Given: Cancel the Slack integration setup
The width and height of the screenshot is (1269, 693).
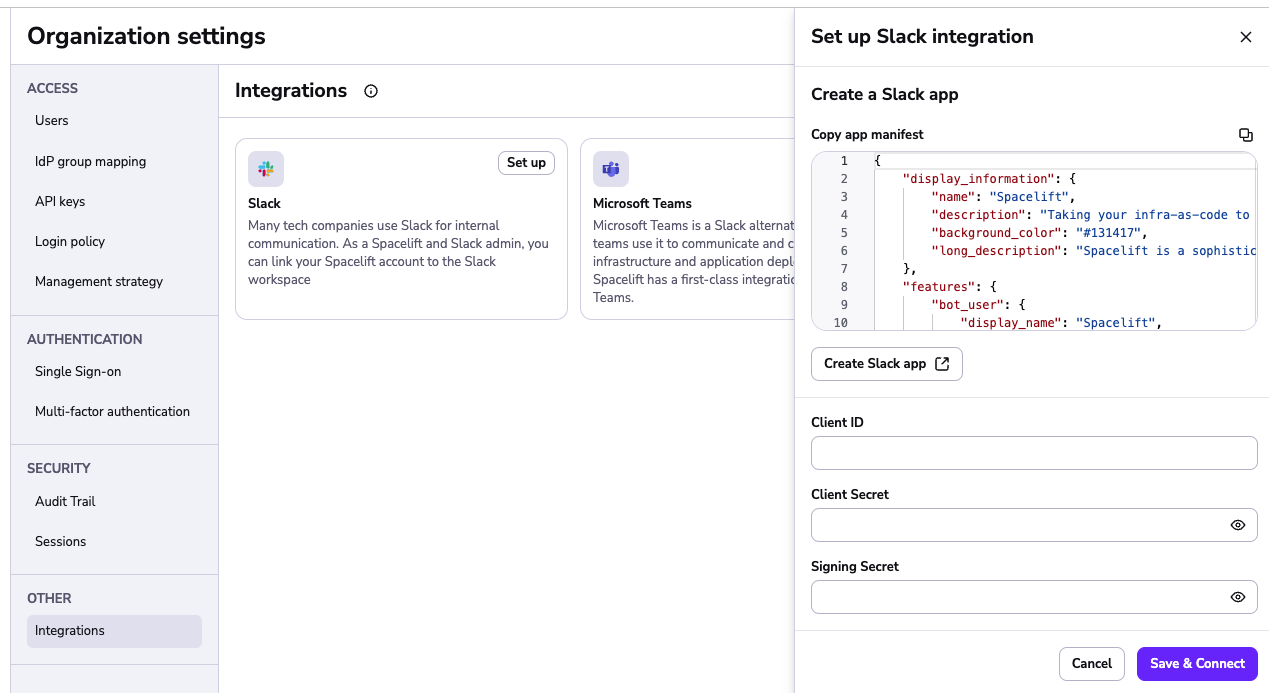Looking at the screenshot, I should [x=1091, y=663].
